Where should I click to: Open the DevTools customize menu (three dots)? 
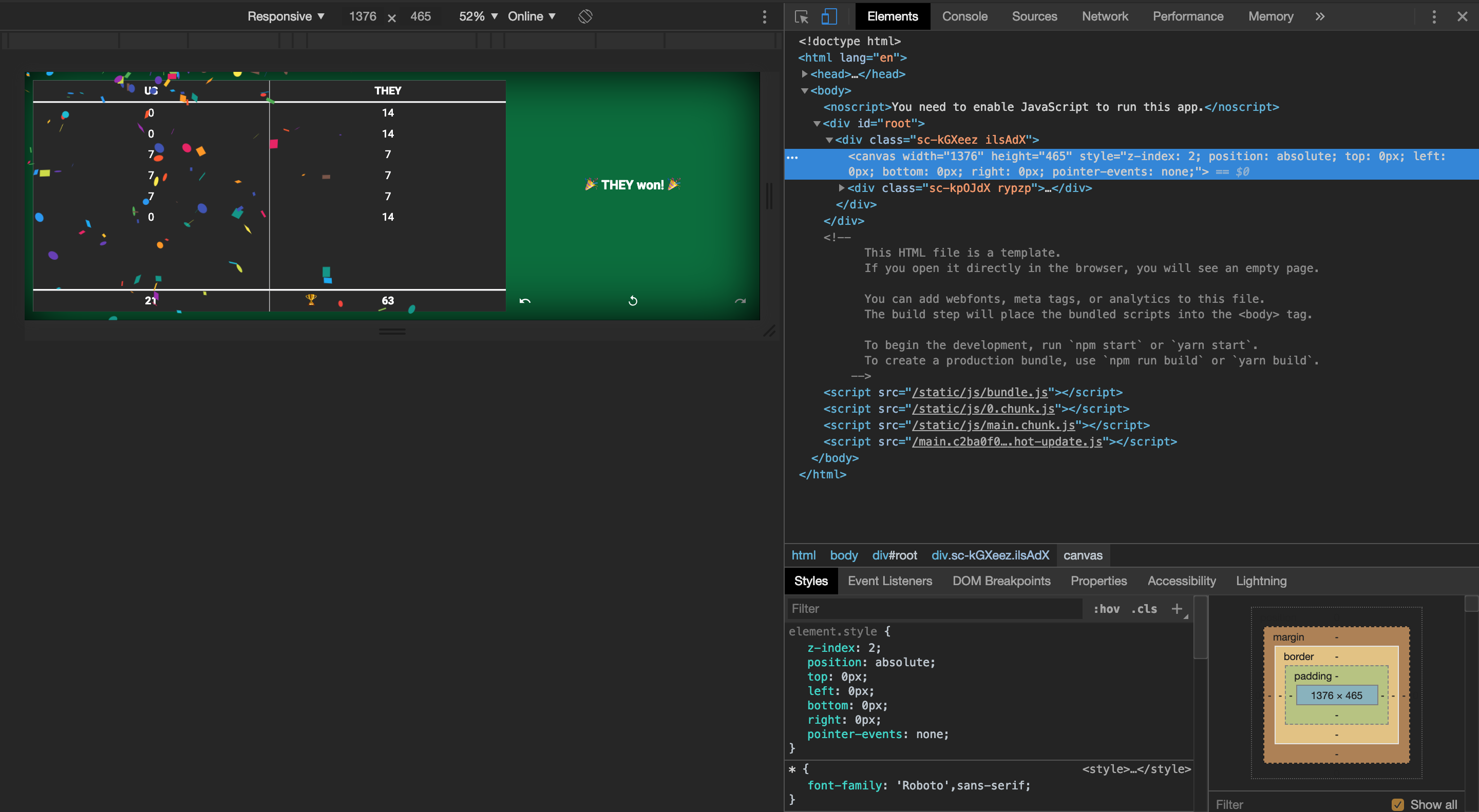click(1434, 16)
